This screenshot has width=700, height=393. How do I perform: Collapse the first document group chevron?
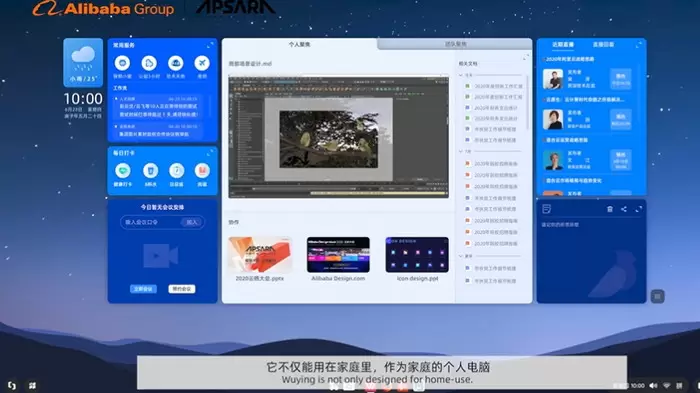pyautogui.click(x=461, y=75)
